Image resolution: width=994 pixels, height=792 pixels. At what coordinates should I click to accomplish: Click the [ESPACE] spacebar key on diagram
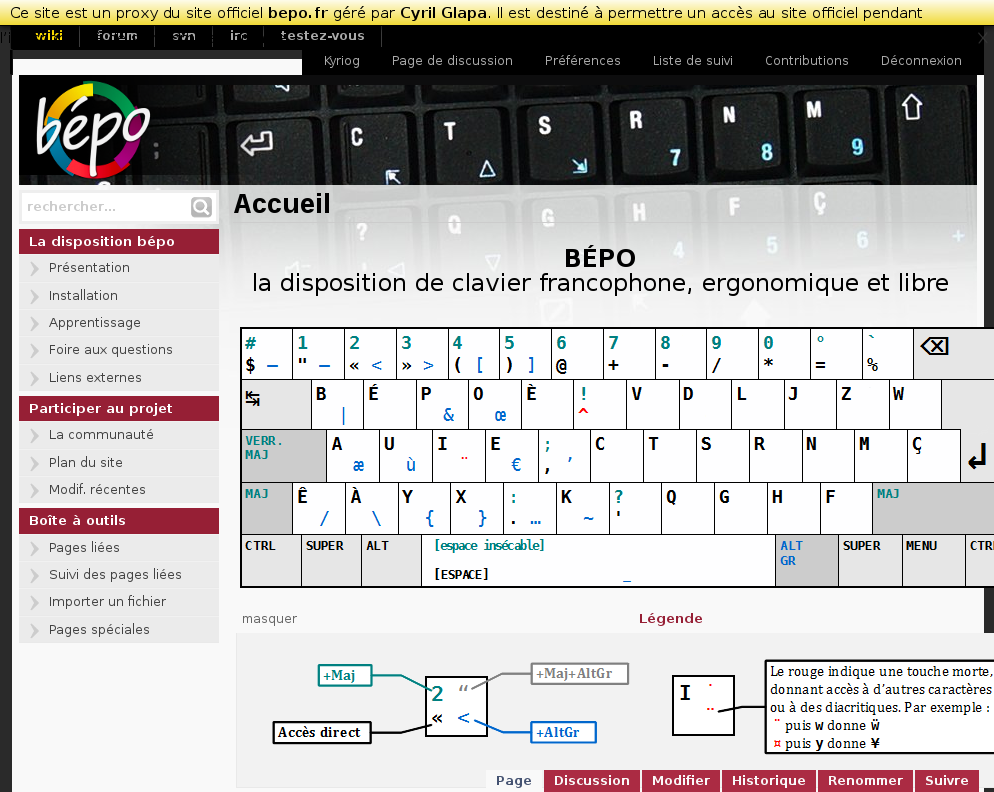[598, 561]
